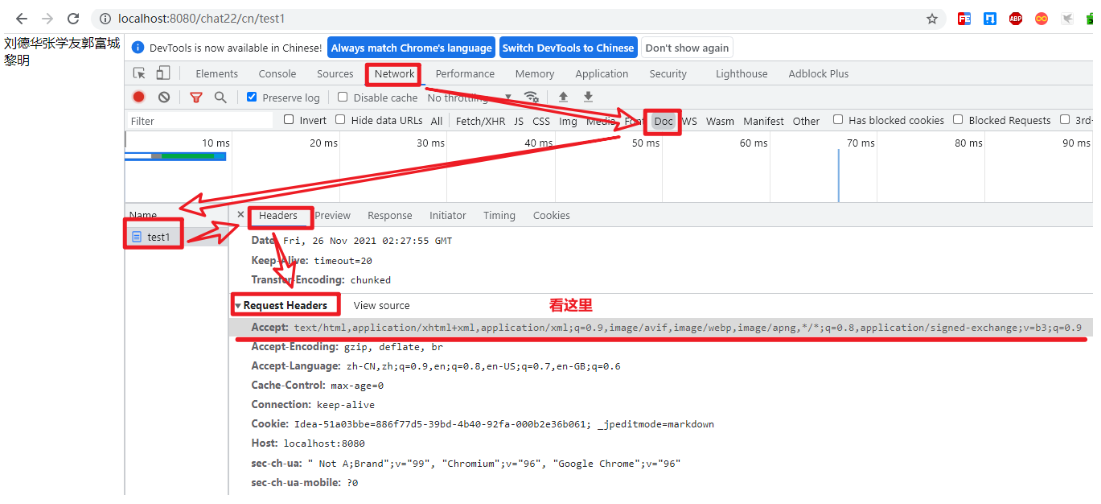Screen dimensions: 1101x504
Task: Toggle the device toolbar icon
Action: pos(163,73)
